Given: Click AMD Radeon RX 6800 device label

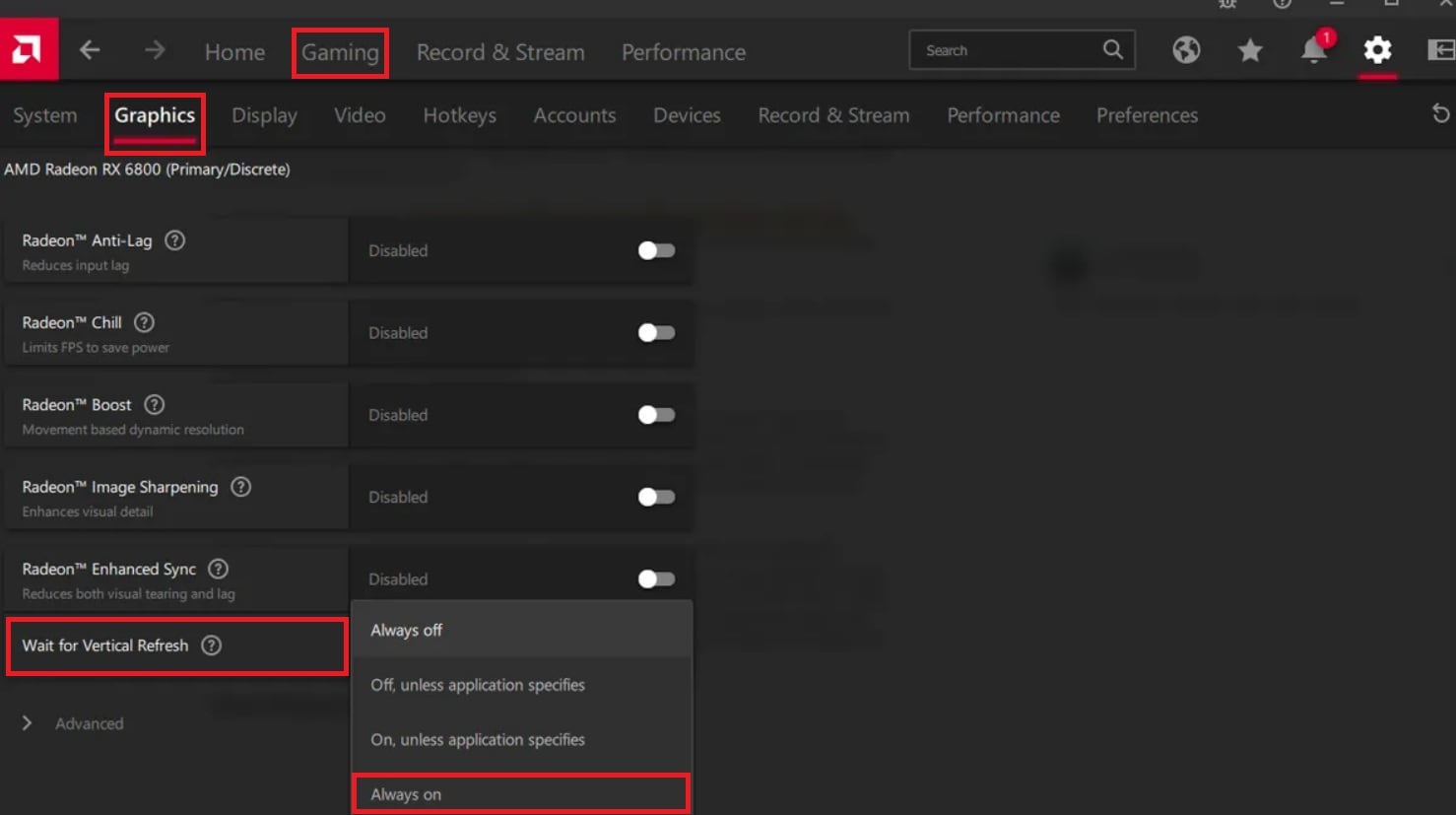Looking at the screenshot, I should click(x=147, y=170).
